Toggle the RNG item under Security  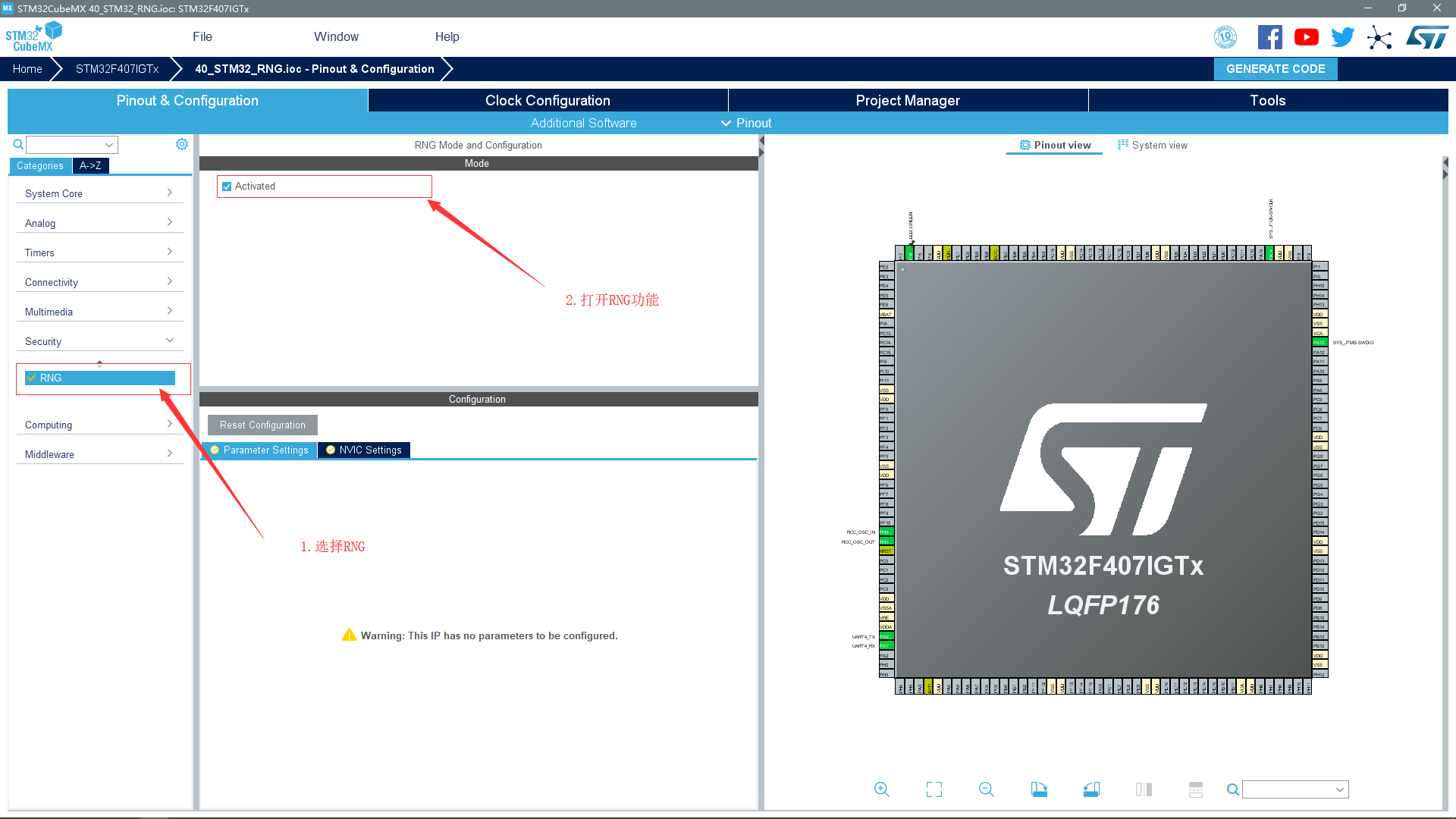(99, 378)
